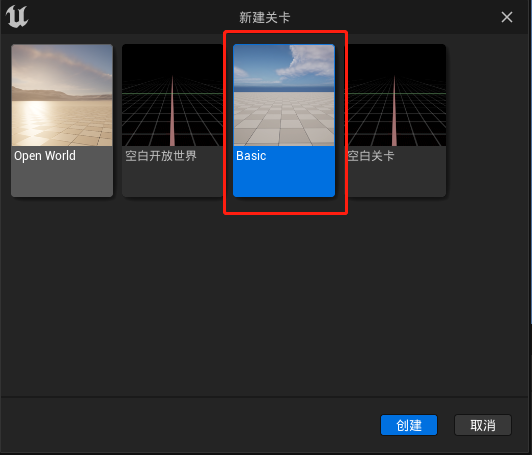The height and width of the screenshot is (455, 532).
Task: Click the 创建 button to create level
Action: [409, 425]
